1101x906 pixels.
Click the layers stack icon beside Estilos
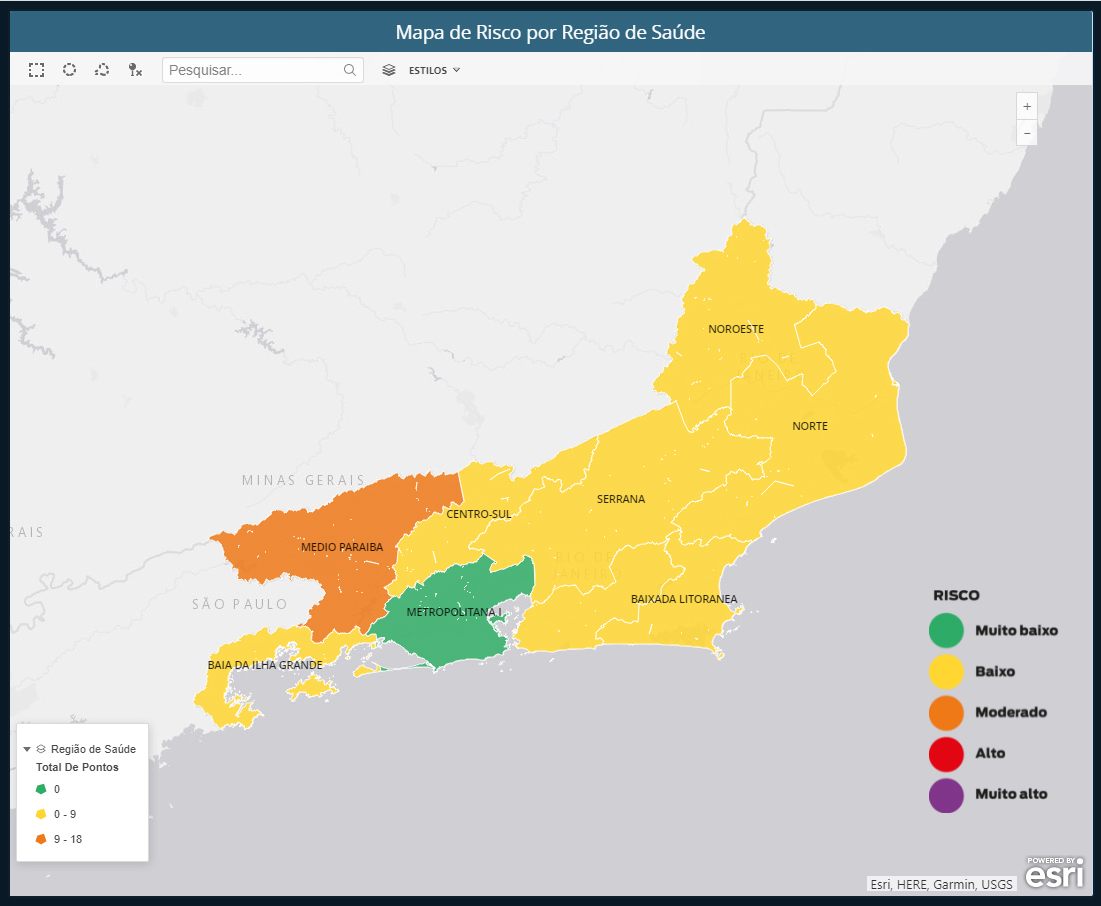pyautogui.click(x=389, y=70)
